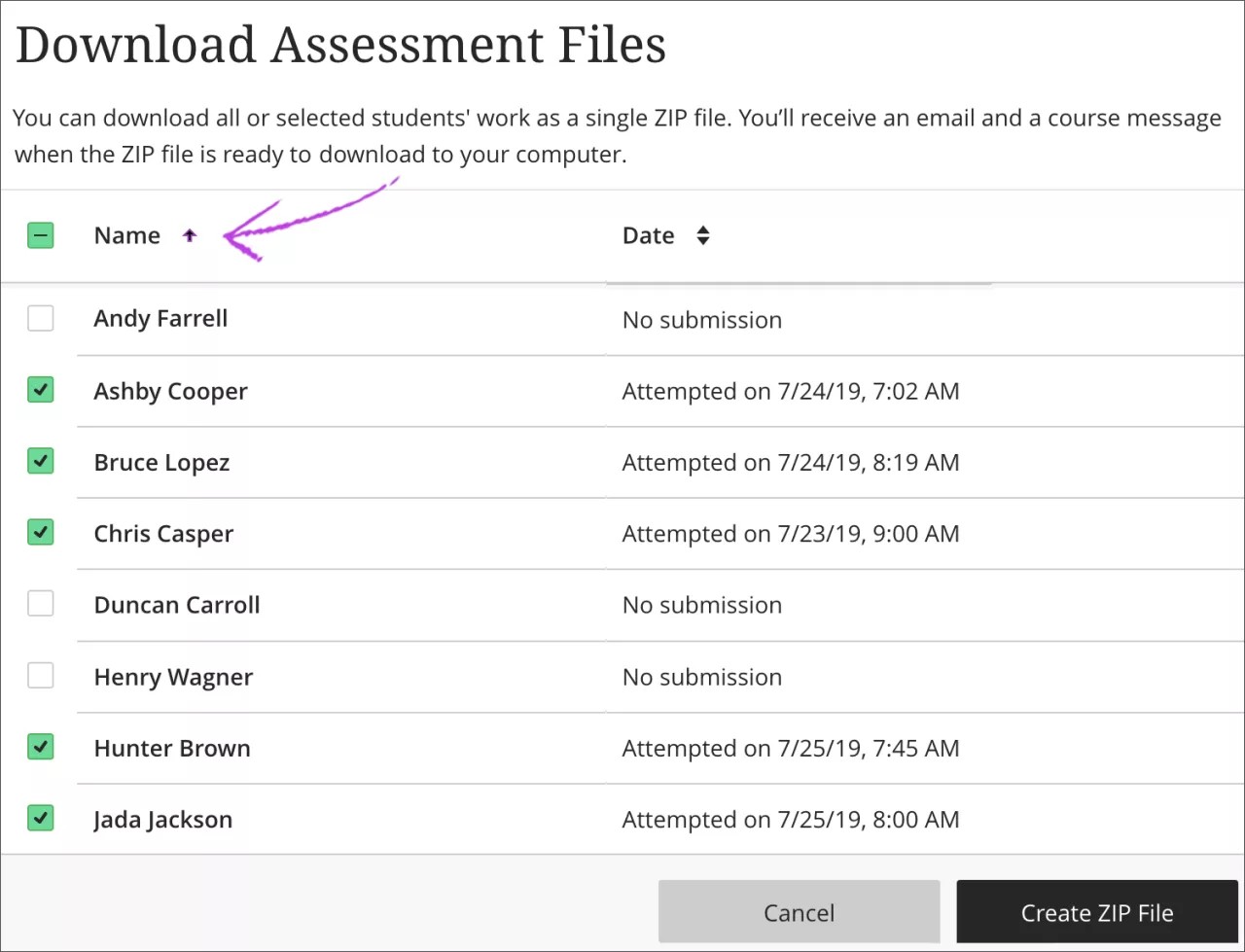
Task: Click the Download Assessment Files heading
Action: pyautogui.click(x=340, y=44)
